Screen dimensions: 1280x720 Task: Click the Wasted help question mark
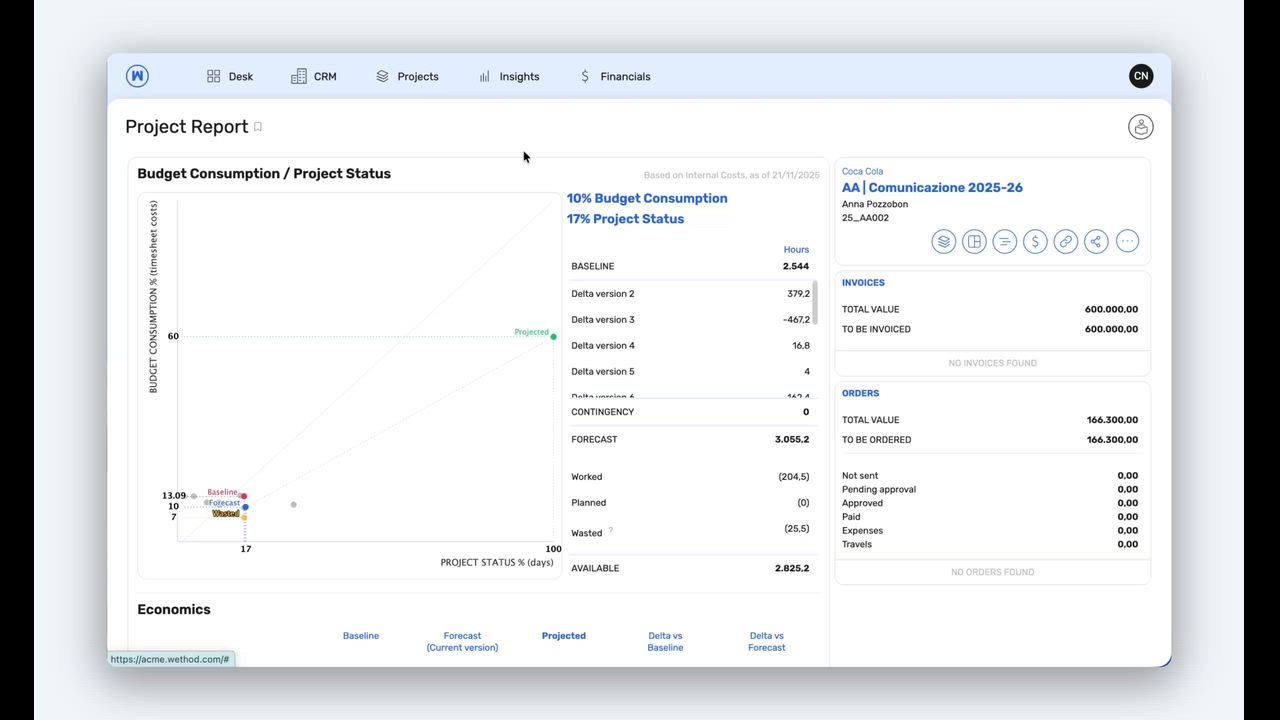pos(610,531)
